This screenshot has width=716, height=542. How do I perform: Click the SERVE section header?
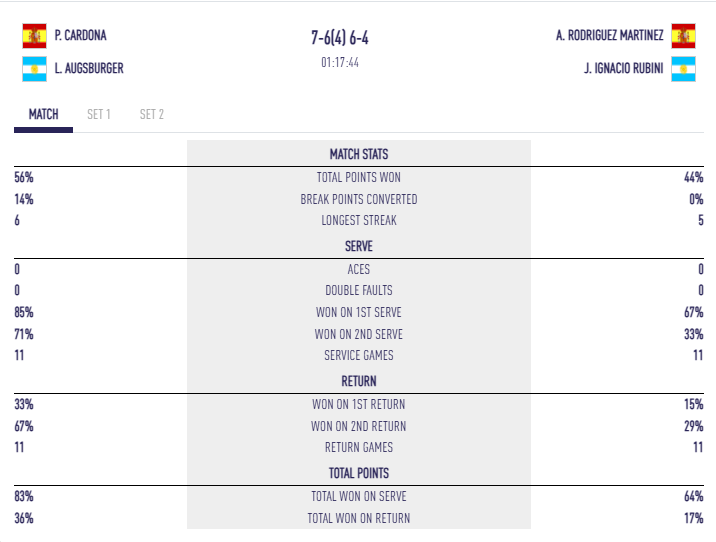click(x=359, y=246)
